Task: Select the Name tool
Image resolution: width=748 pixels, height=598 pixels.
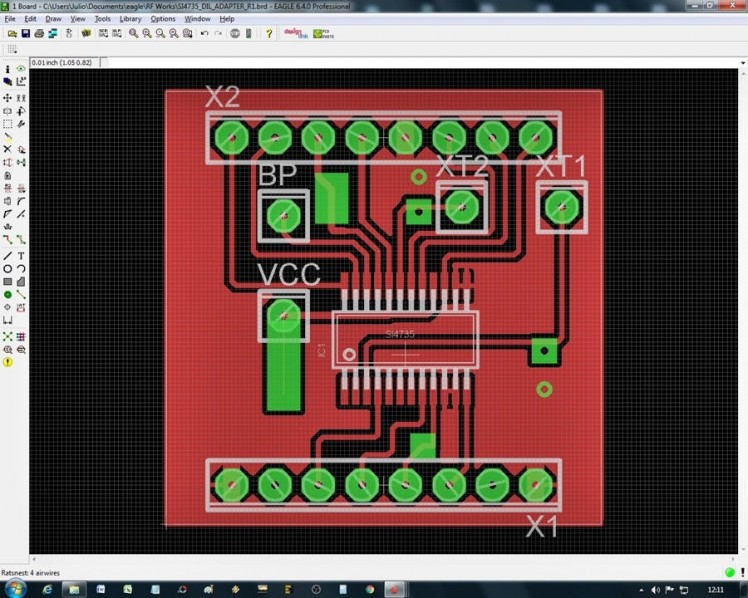Action: (8, 188)
